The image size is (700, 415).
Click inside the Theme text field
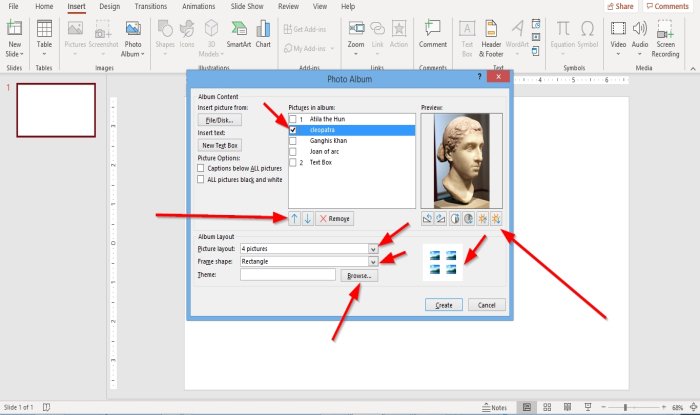tap(288, 275)
